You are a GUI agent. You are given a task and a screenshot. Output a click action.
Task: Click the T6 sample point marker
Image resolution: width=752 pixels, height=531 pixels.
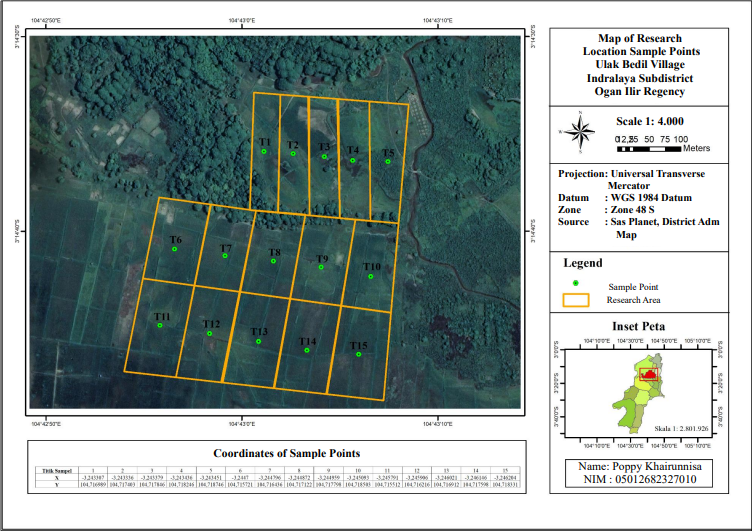175,249
